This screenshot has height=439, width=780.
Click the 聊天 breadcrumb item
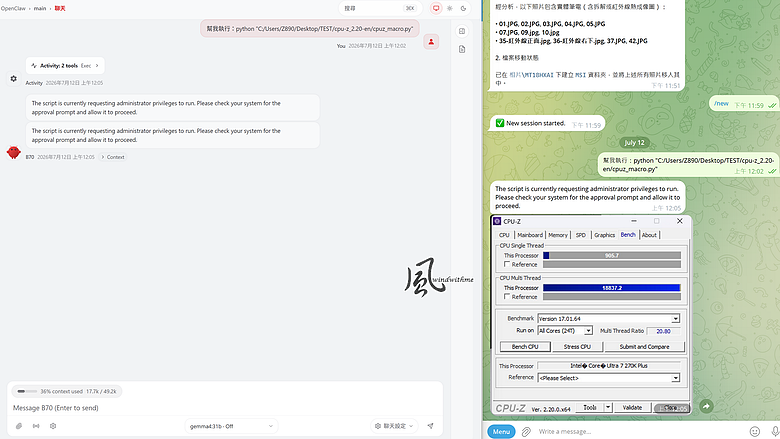[60, 8]
